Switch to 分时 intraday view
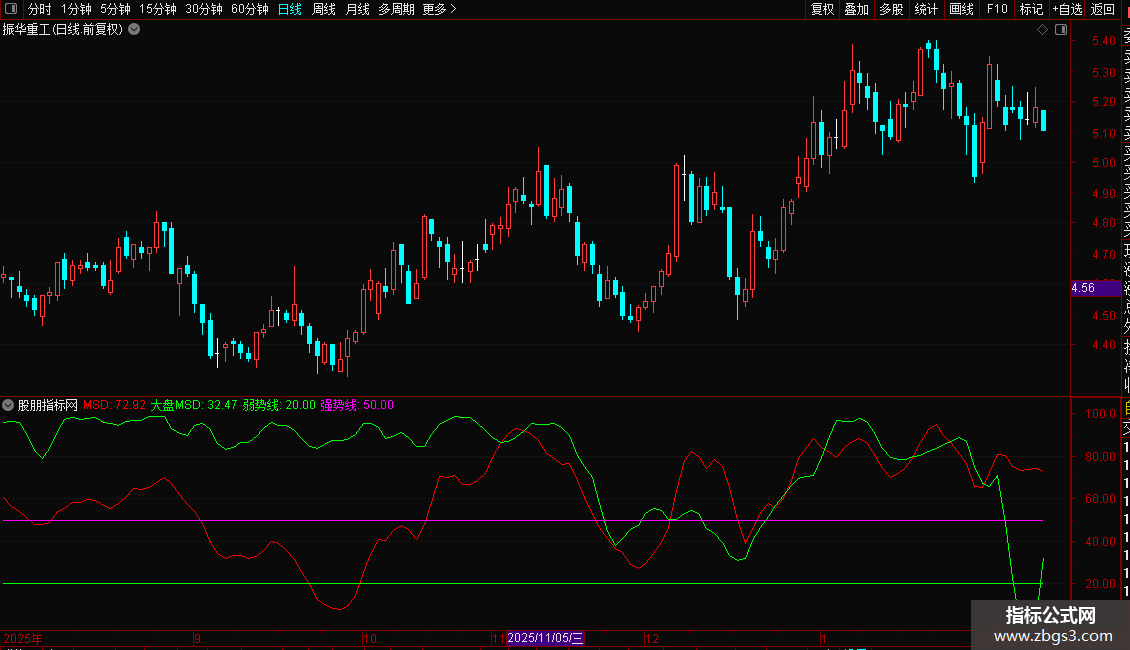 click(40, 9)
